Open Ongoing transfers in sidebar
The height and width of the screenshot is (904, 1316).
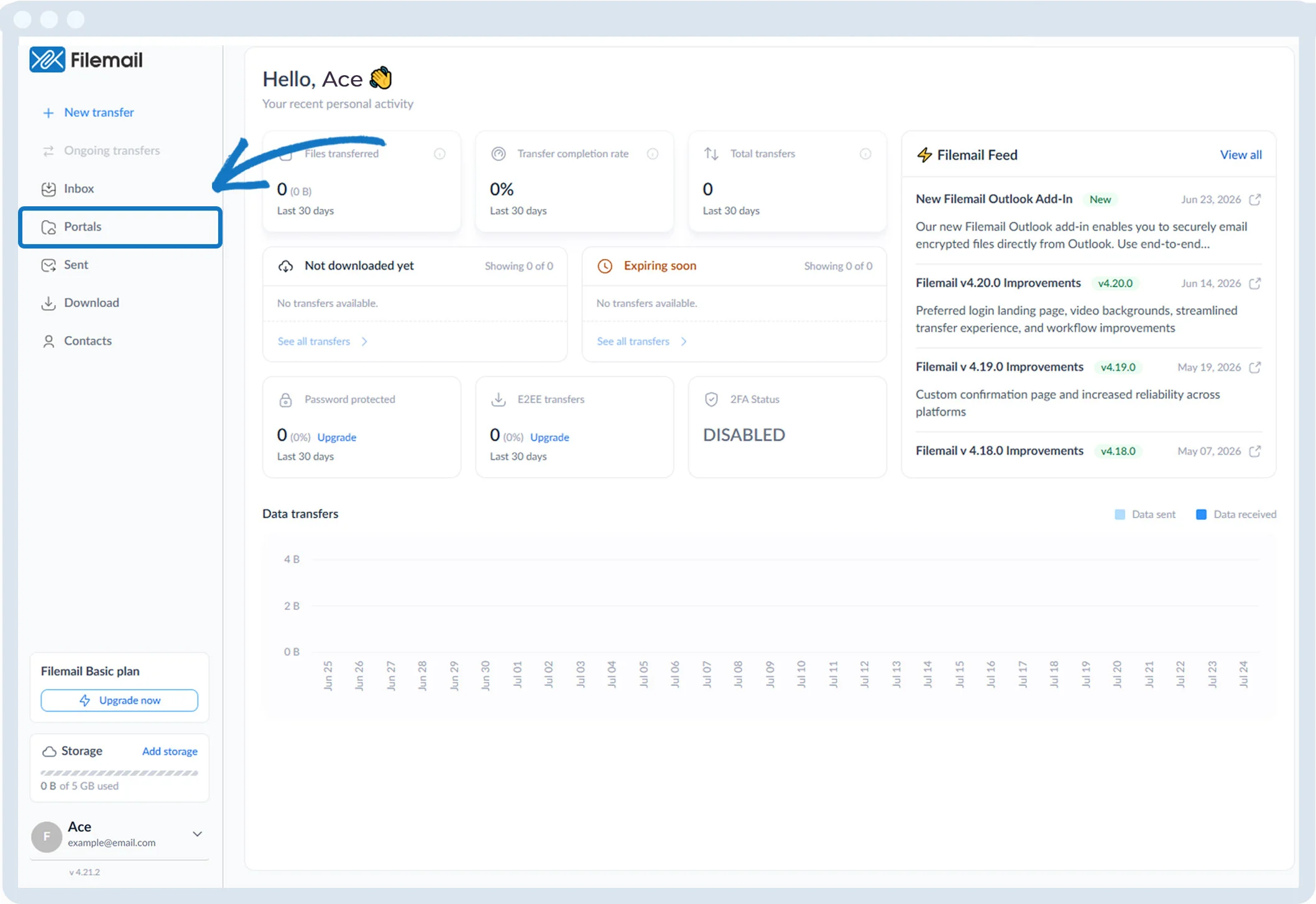tap(112, 150)
